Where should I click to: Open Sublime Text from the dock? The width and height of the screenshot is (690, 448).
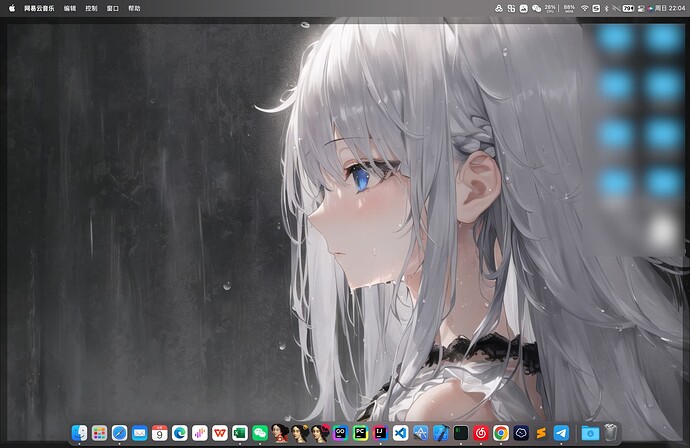pyautogui.click(x=541, y=433)
